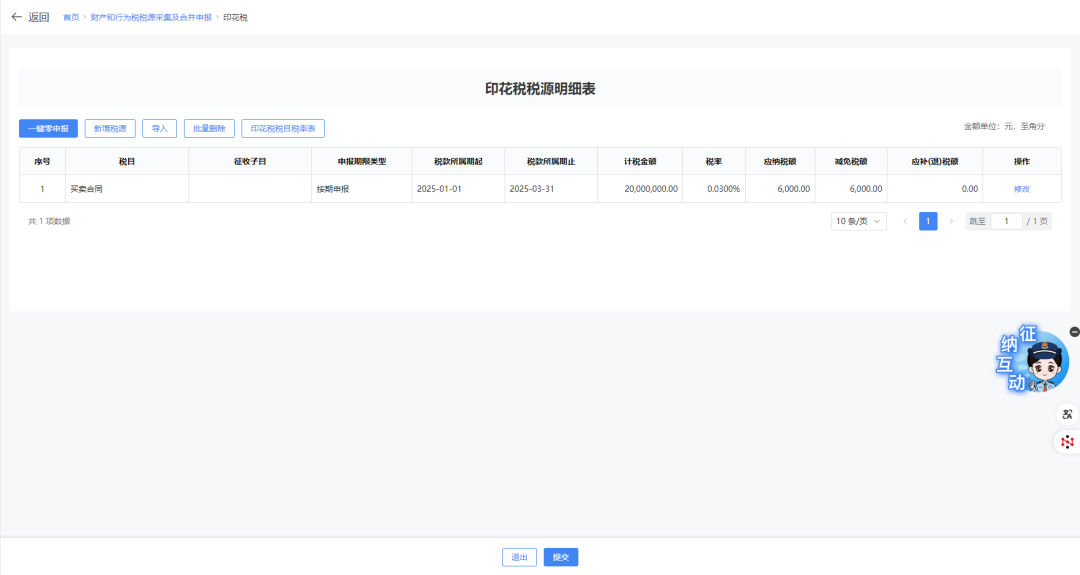Click the 导入 button

point(160,128)
